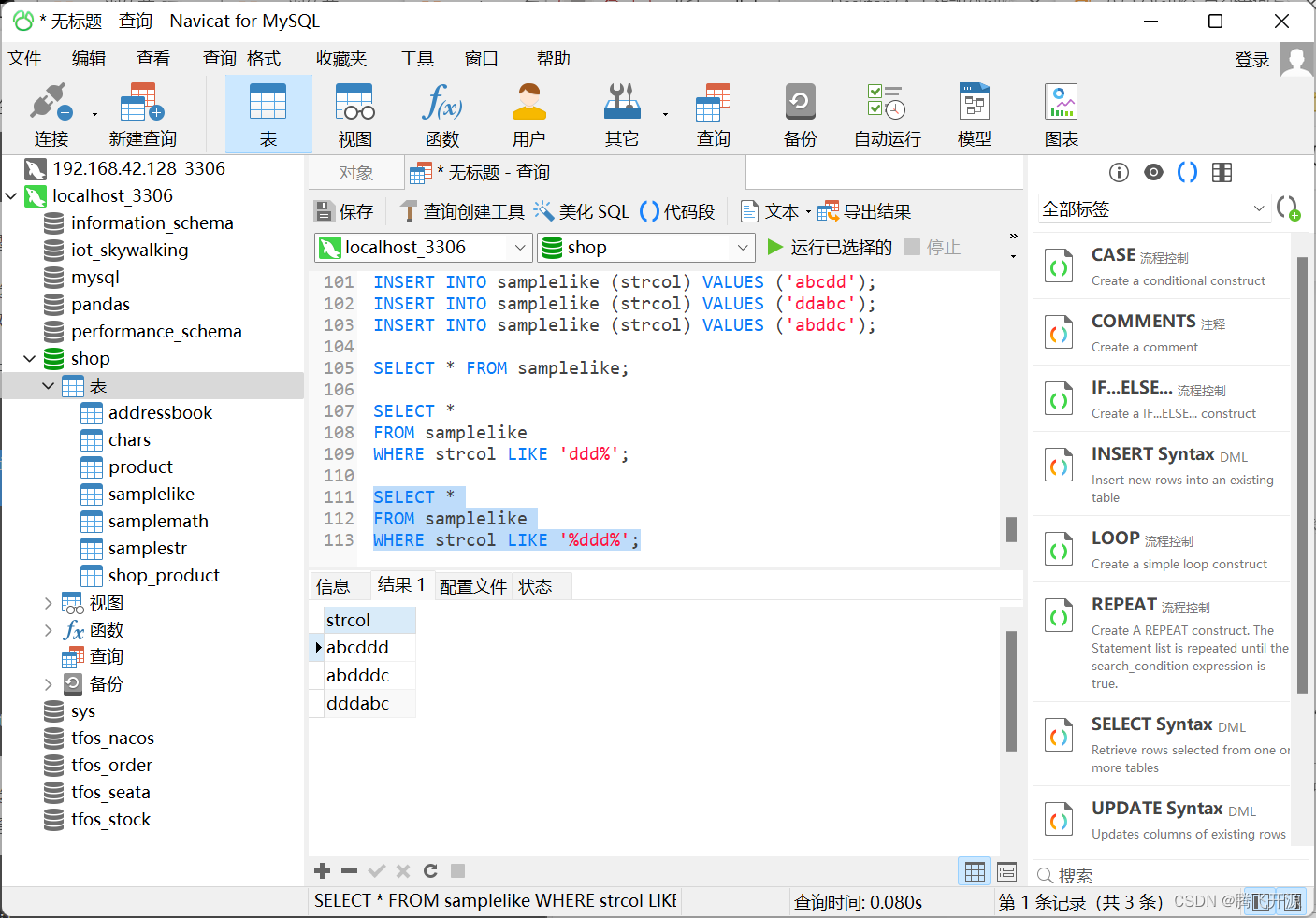The width and height of the screenshot is (1316, 918).
Task: Select the shop_product table in tree
Action: [x=164, y=575]
